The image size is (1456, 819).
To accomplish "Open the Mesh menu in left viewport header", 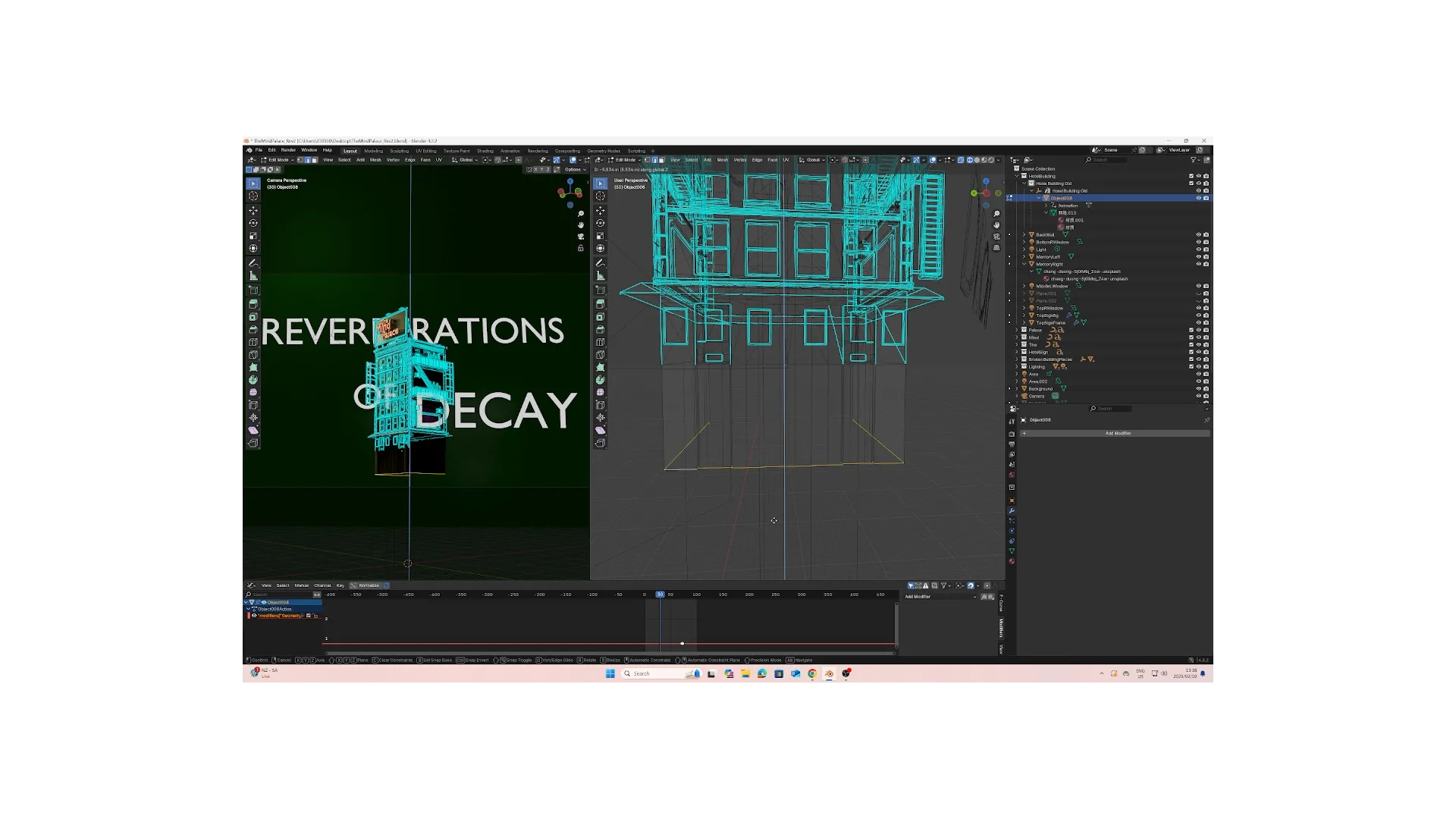I will (x=375, y=160).
